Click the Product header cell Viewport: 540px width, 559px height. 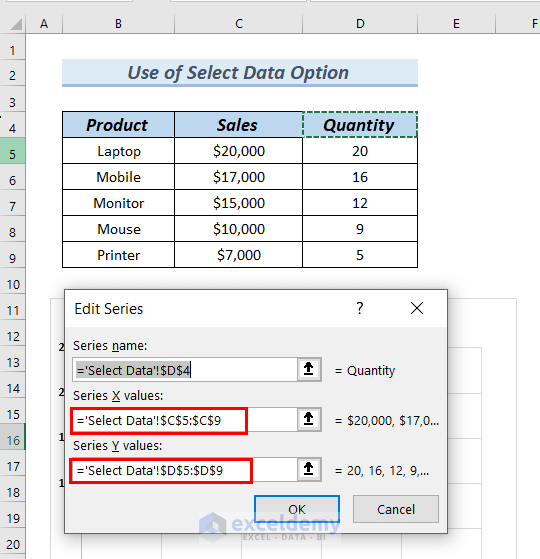118,125
